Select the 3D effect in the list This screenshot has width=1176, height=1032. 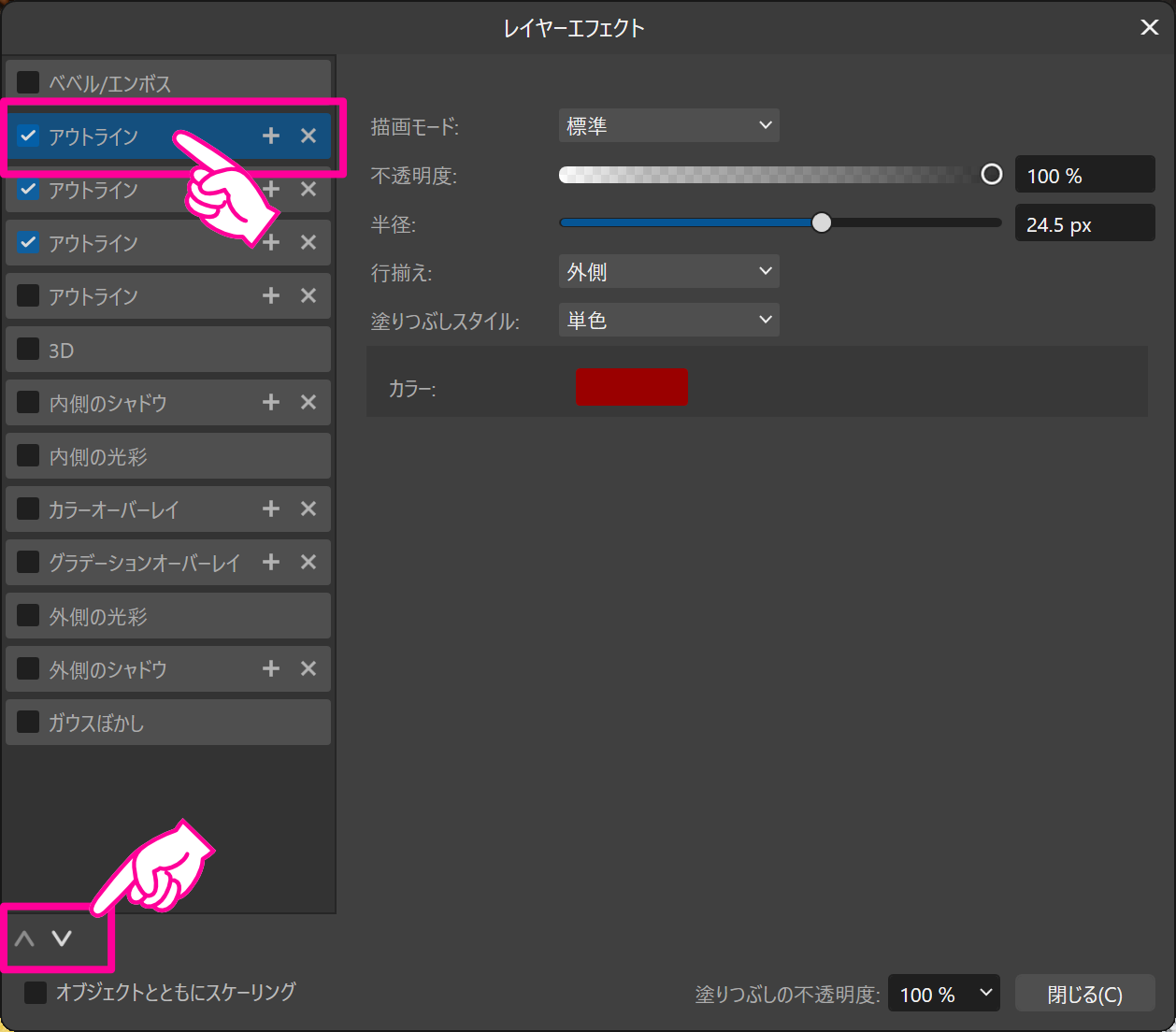tap(168, 351)
